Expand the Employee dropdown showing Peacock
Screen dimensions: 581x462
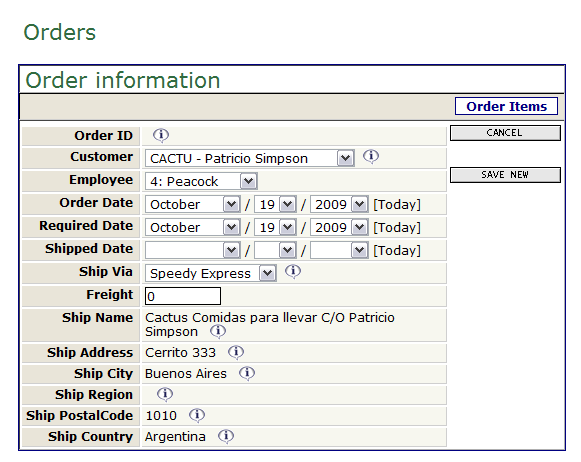click(x=201, y=182)
